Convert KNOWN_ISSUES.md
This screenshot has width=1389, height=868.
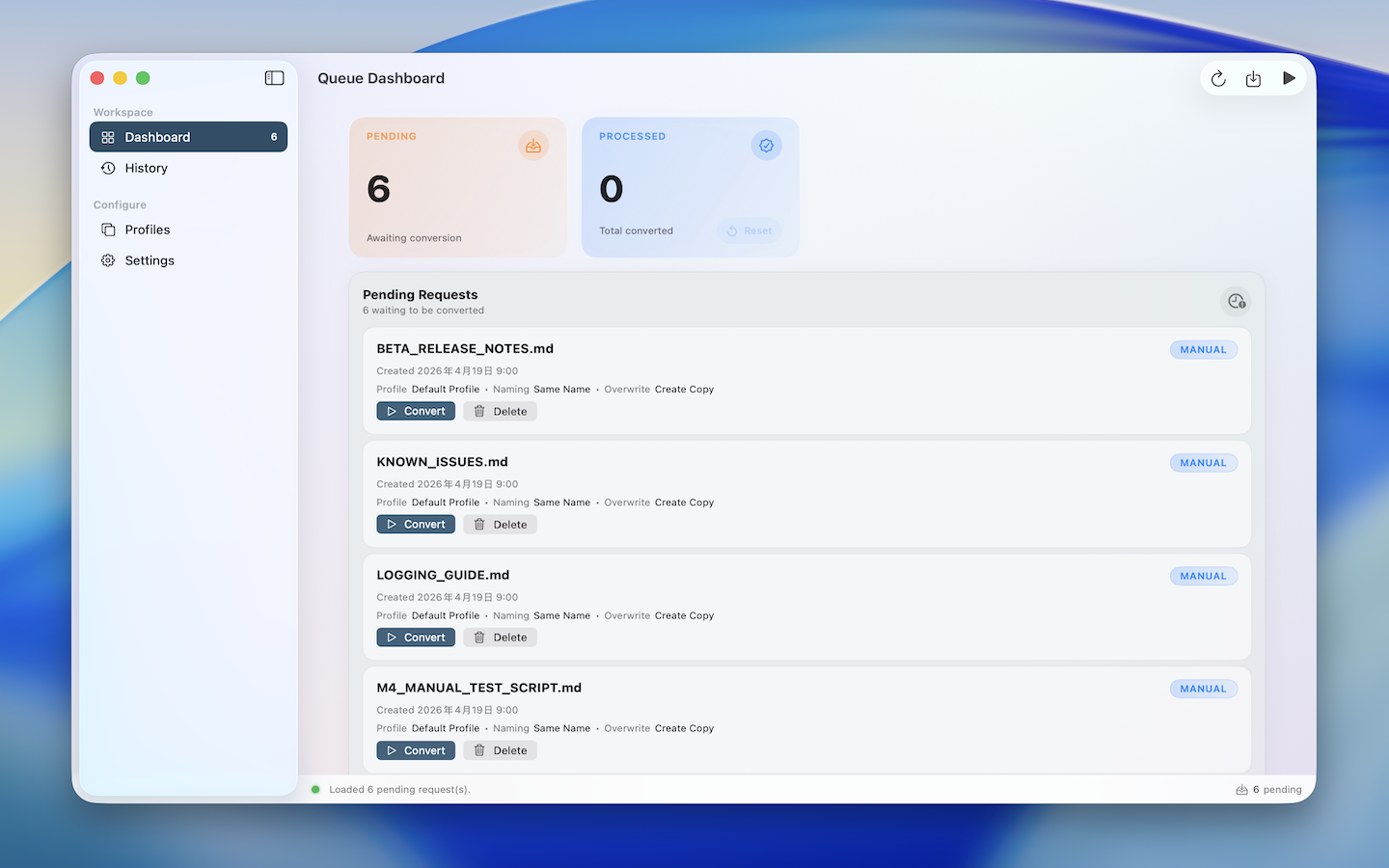point(416,525)
